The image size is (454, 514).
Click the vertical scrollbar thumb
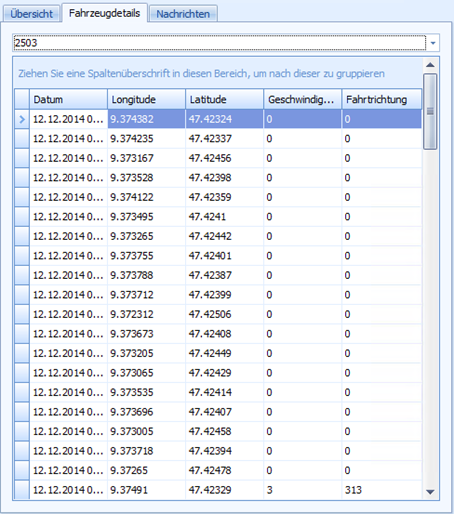click(430, 111)
